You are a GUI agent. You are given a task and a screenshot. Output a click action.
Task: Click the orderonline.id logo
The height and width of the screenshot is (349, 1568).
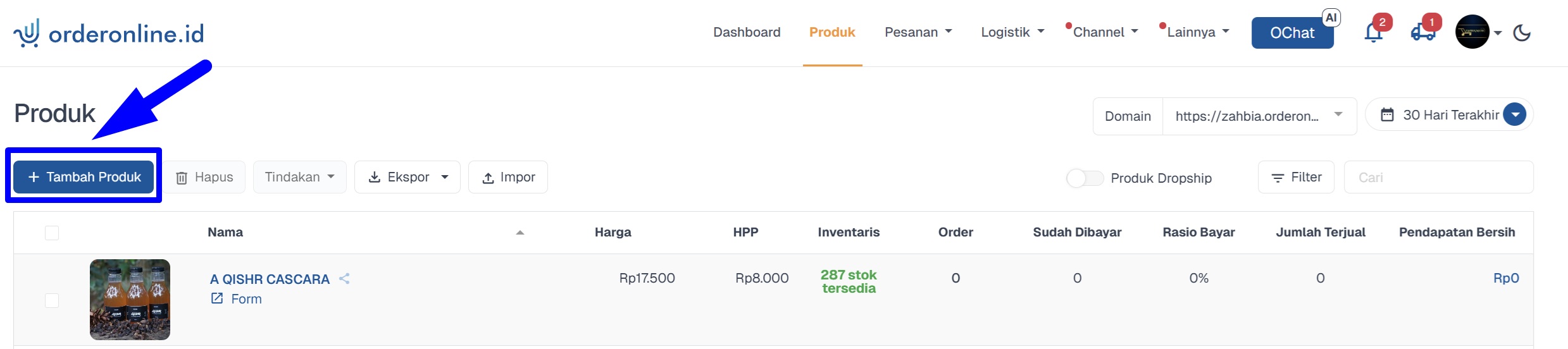[x=109, y=33]
